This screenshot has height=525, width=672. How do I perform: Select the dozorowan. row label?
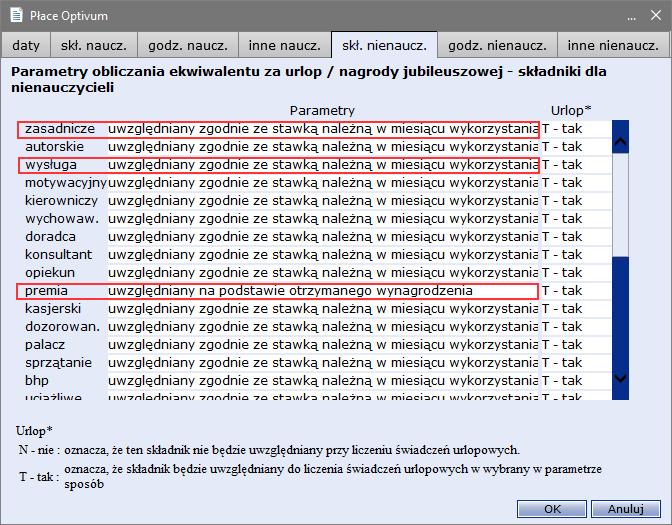point(62,327)
